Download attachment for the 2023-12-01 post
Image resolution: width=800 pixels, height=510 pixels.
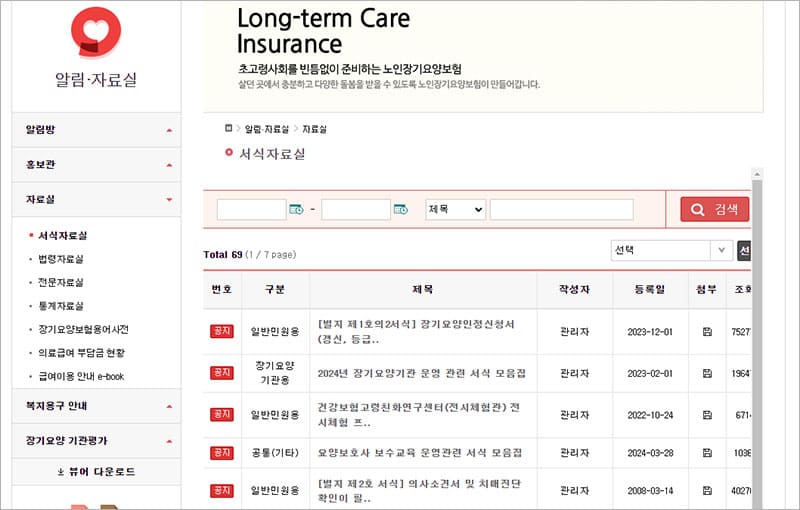(707, 332)
